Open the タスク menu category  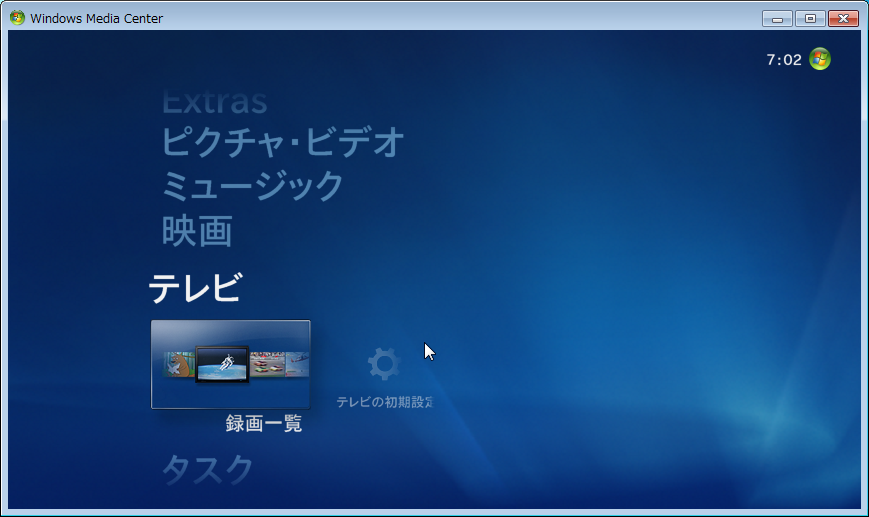point(207,469)
